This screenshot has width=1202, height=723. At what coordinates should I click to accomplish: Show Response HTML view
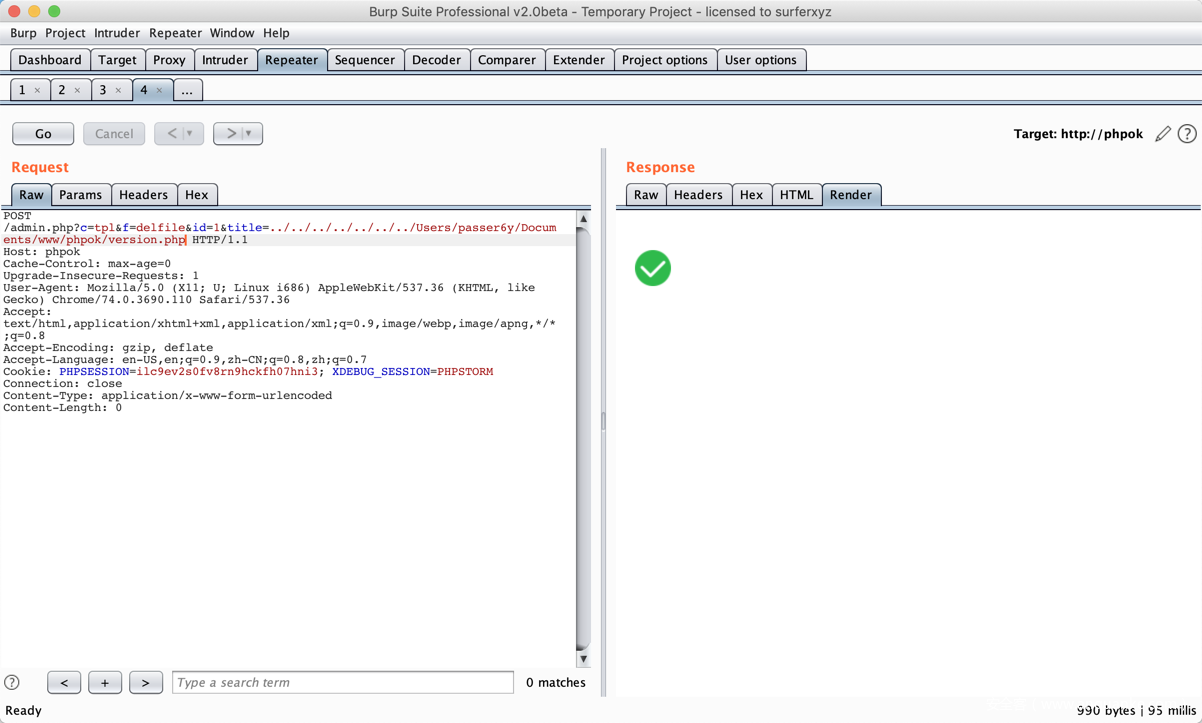(797, 195)
